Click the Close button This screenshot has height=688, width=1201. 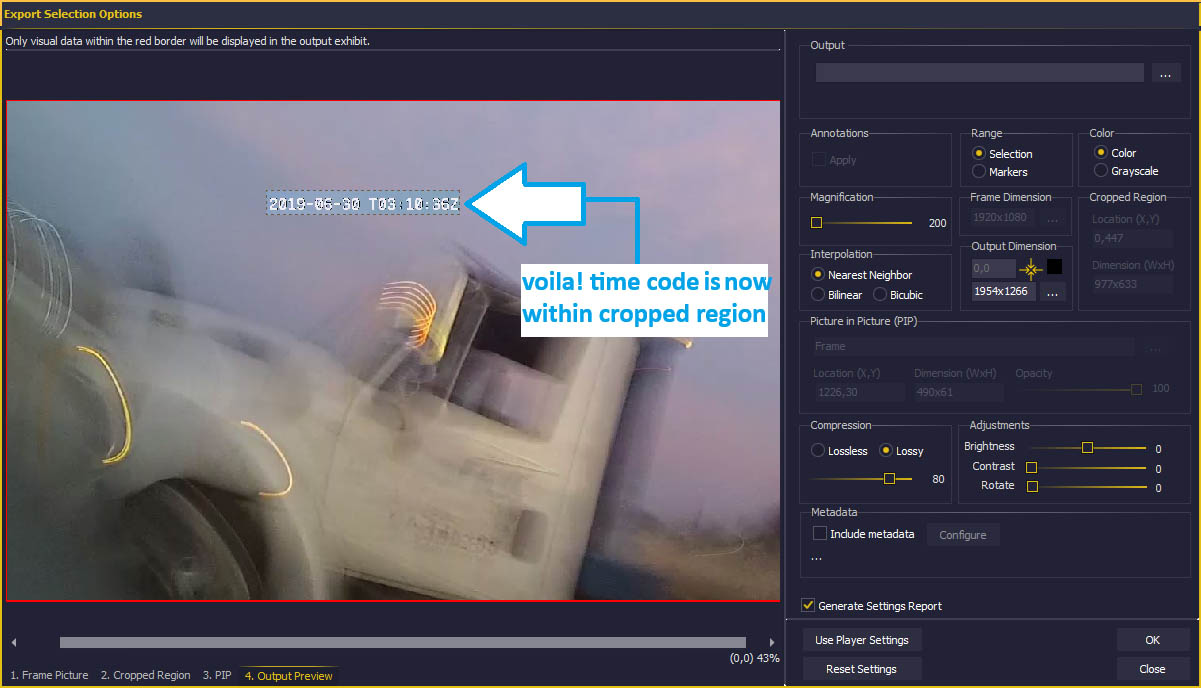[x=1152, y=669]
